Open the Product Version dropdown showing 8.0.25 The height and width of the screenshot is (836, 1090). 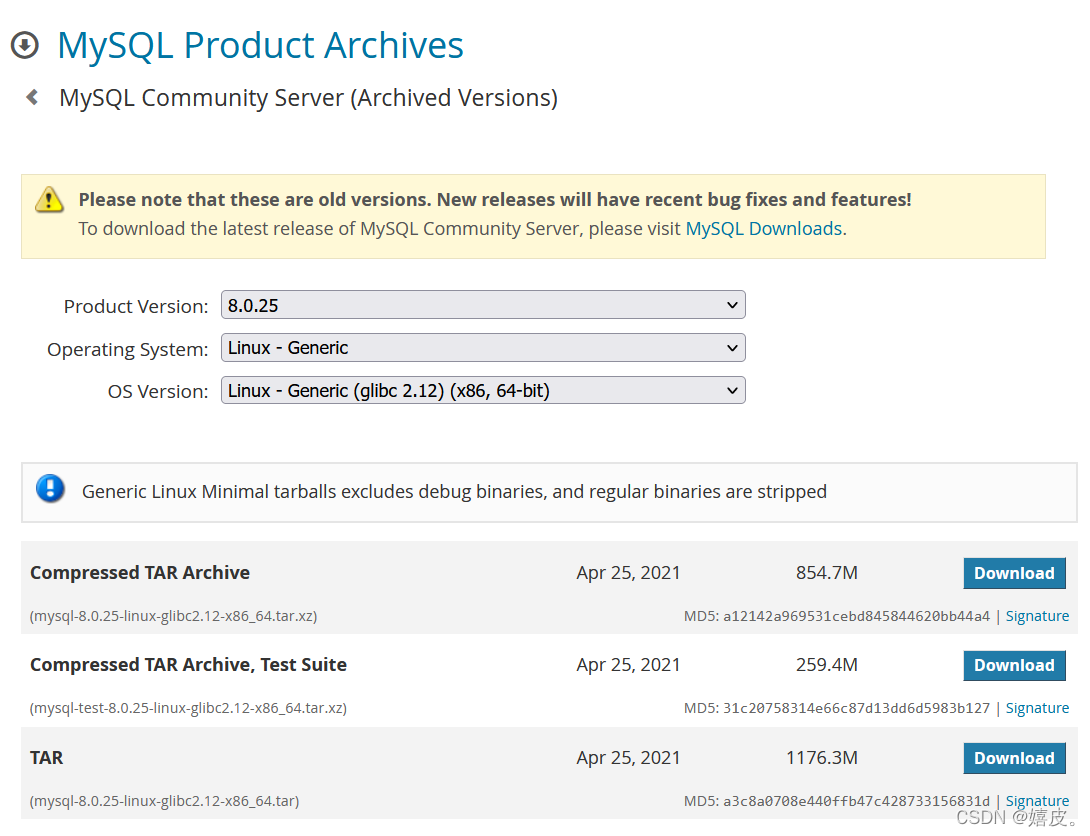tap(483, 305)
